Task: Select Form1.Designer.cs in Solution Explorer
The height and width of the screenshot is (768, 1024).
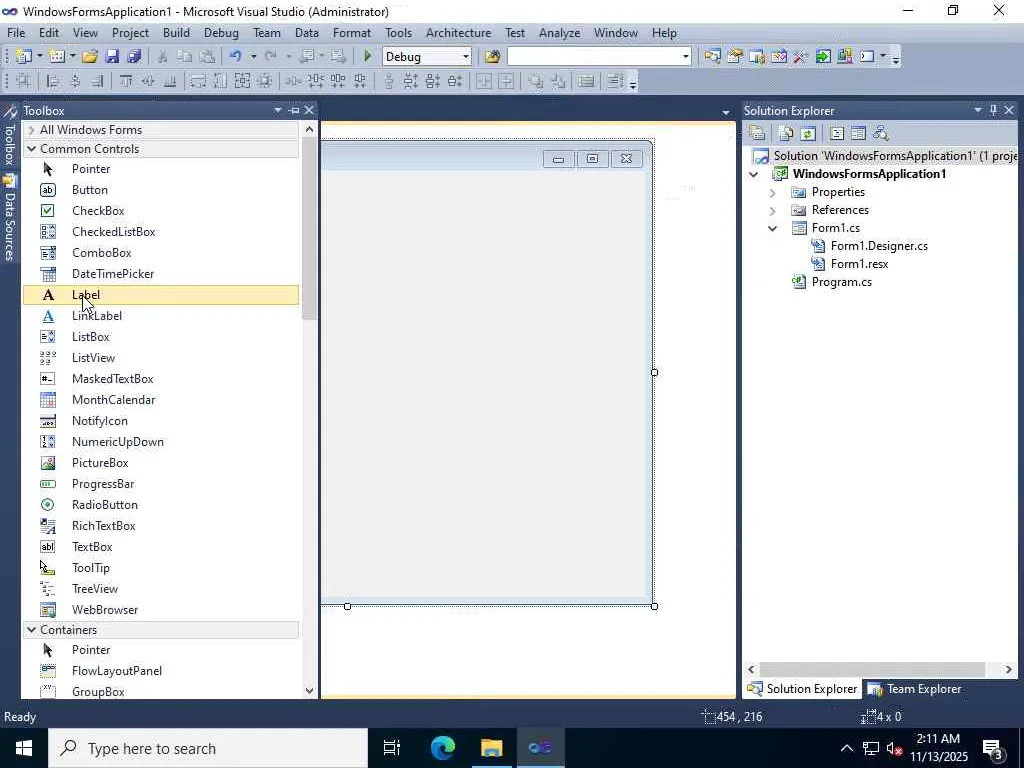Action: 879,246
